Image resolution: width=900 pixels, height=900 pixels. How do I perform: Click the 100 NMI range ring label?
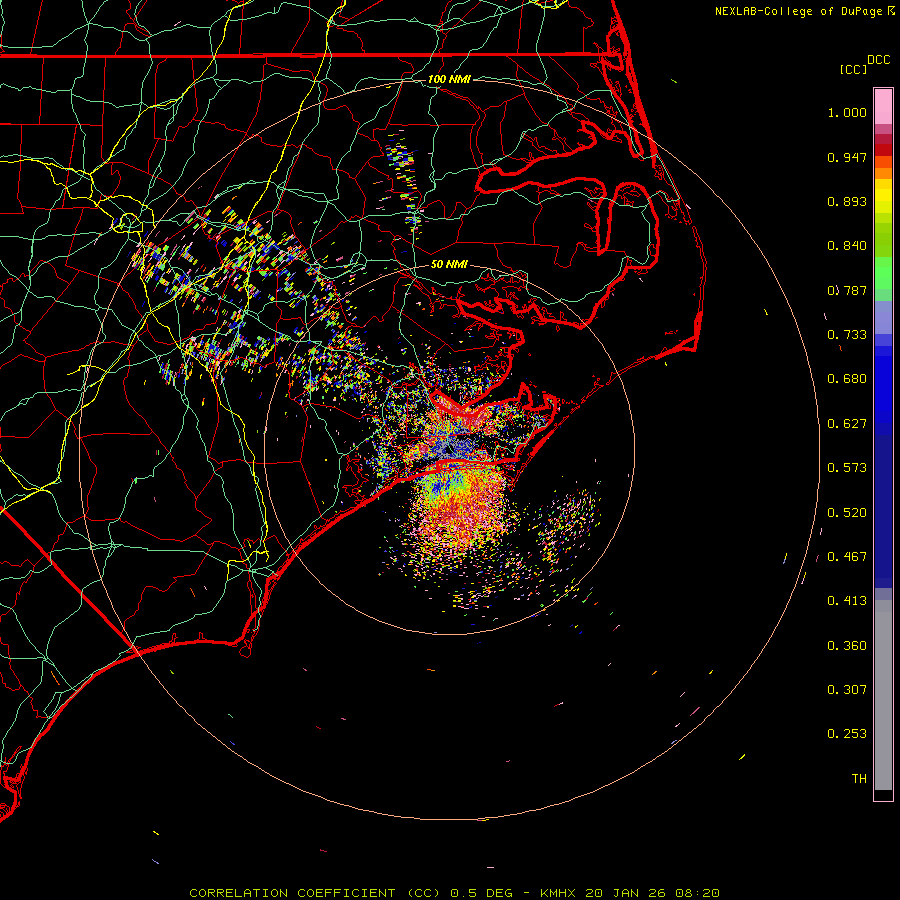[449, 79]
